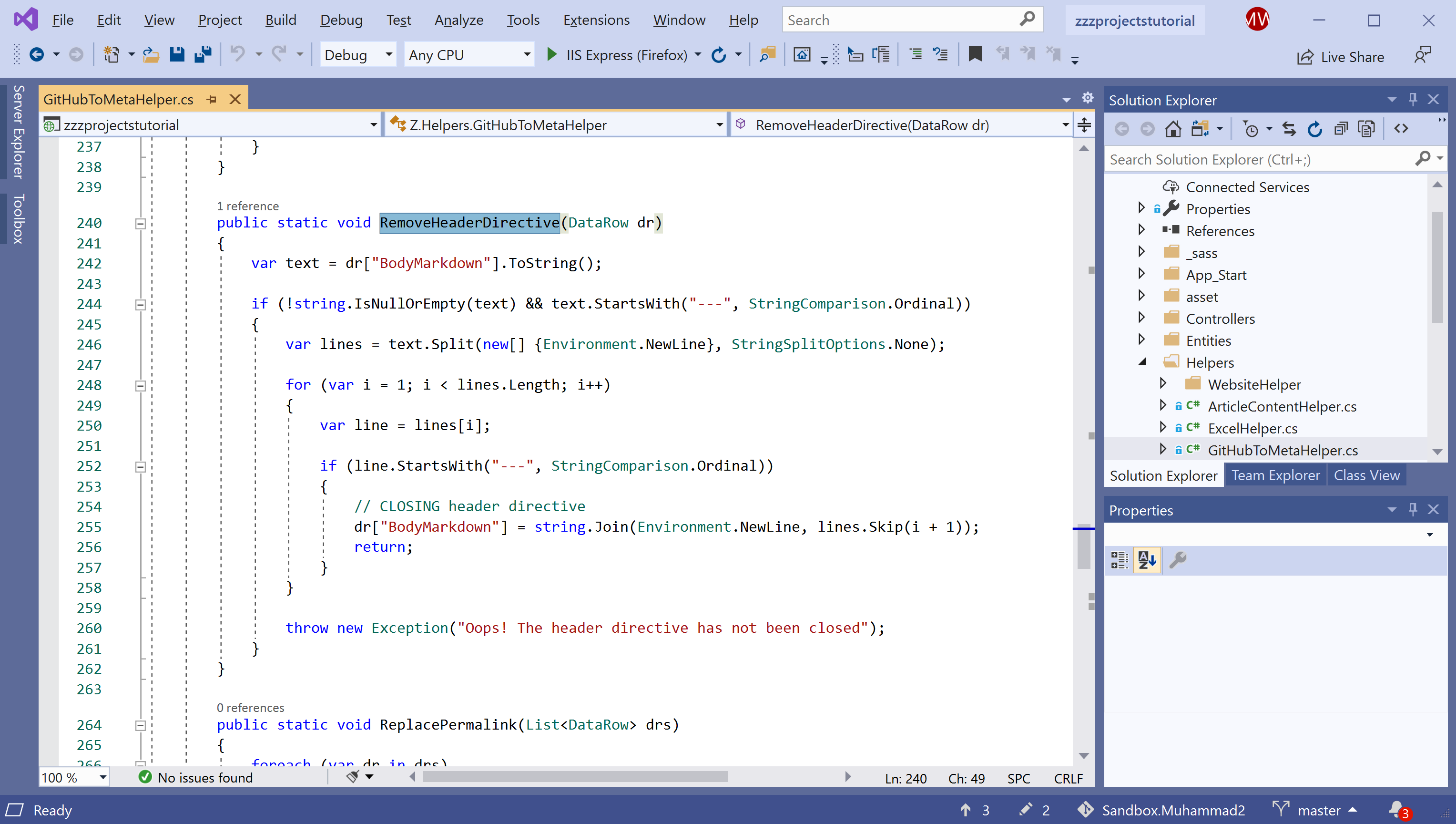Toggle auto-hide pin of Solution Explorer
Viewport: 1456px width, 824px height.
1413,100
